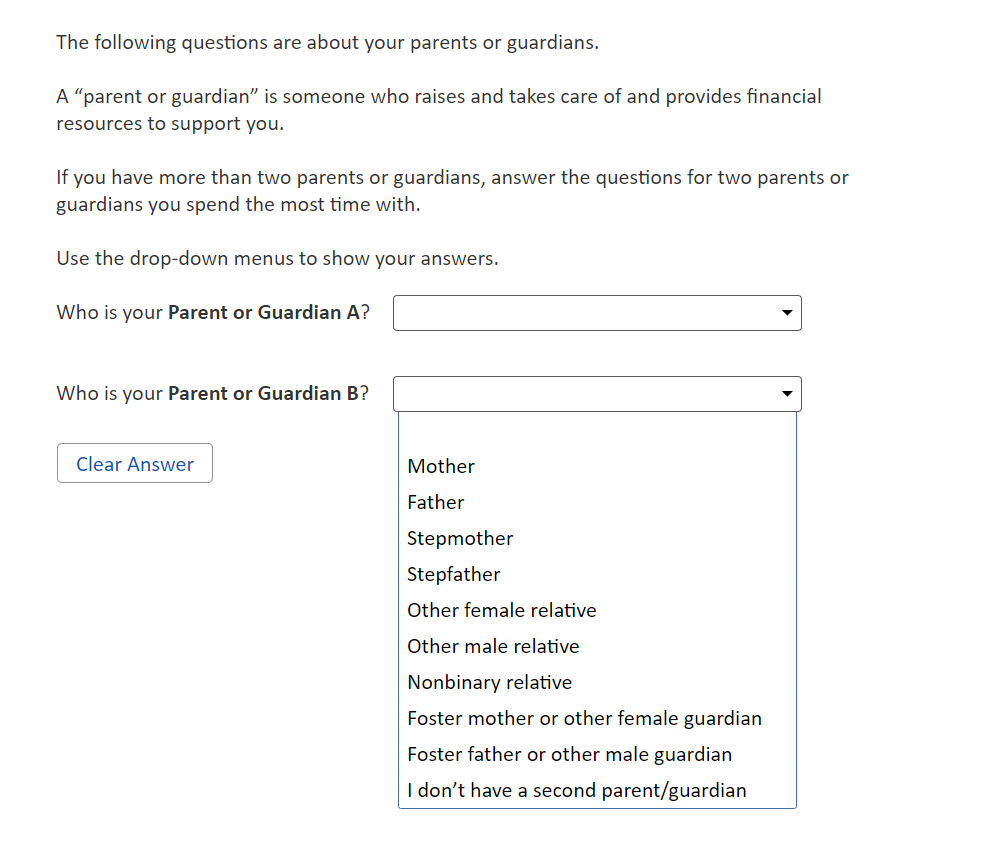Screen dimensions: 981x863
Task: Pick Foster mother or other female guardian
Action: 584,718
